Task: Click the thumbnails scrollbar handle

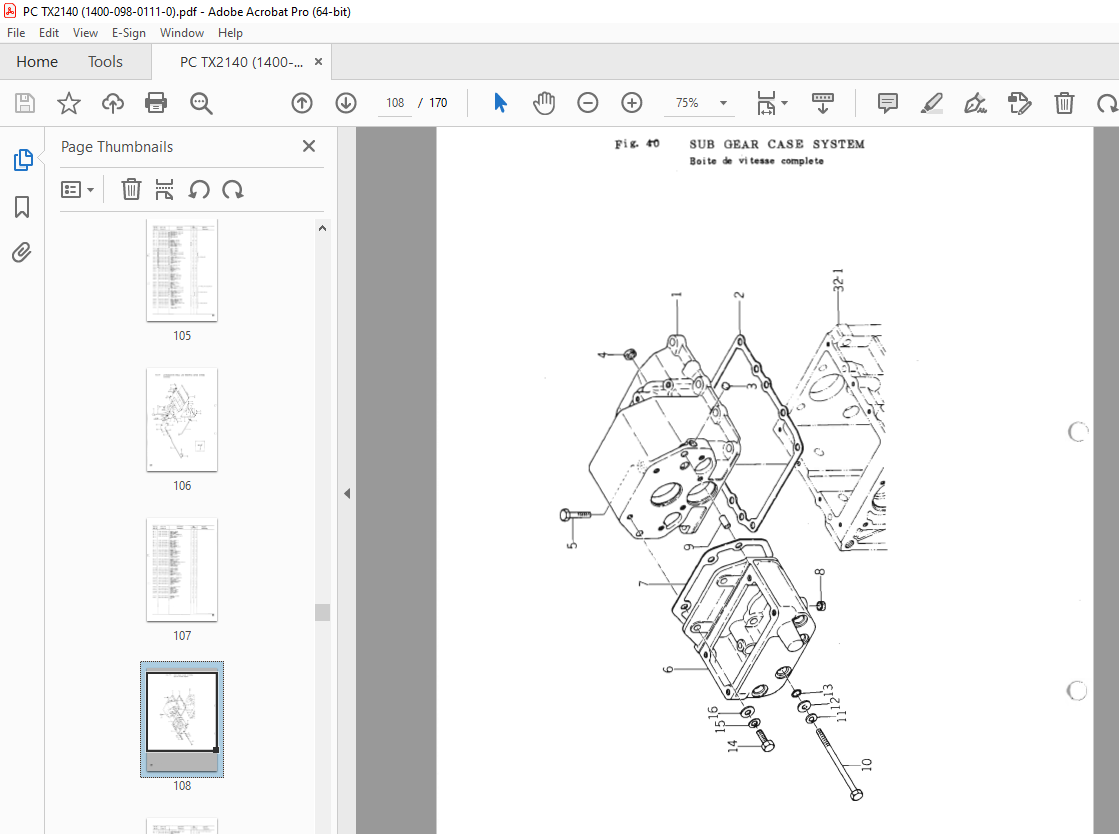Action: click(x=323, y=612)
